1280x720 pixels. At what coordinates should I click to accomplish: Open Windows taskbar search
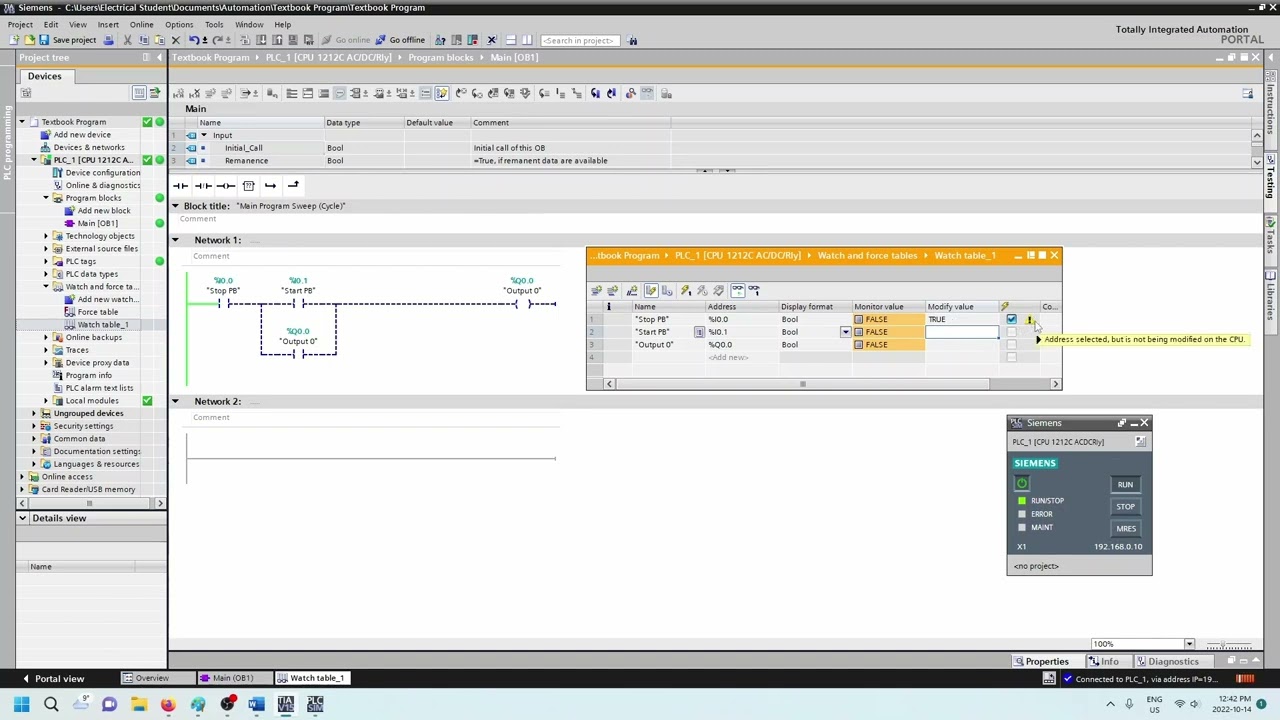point(51,705)
